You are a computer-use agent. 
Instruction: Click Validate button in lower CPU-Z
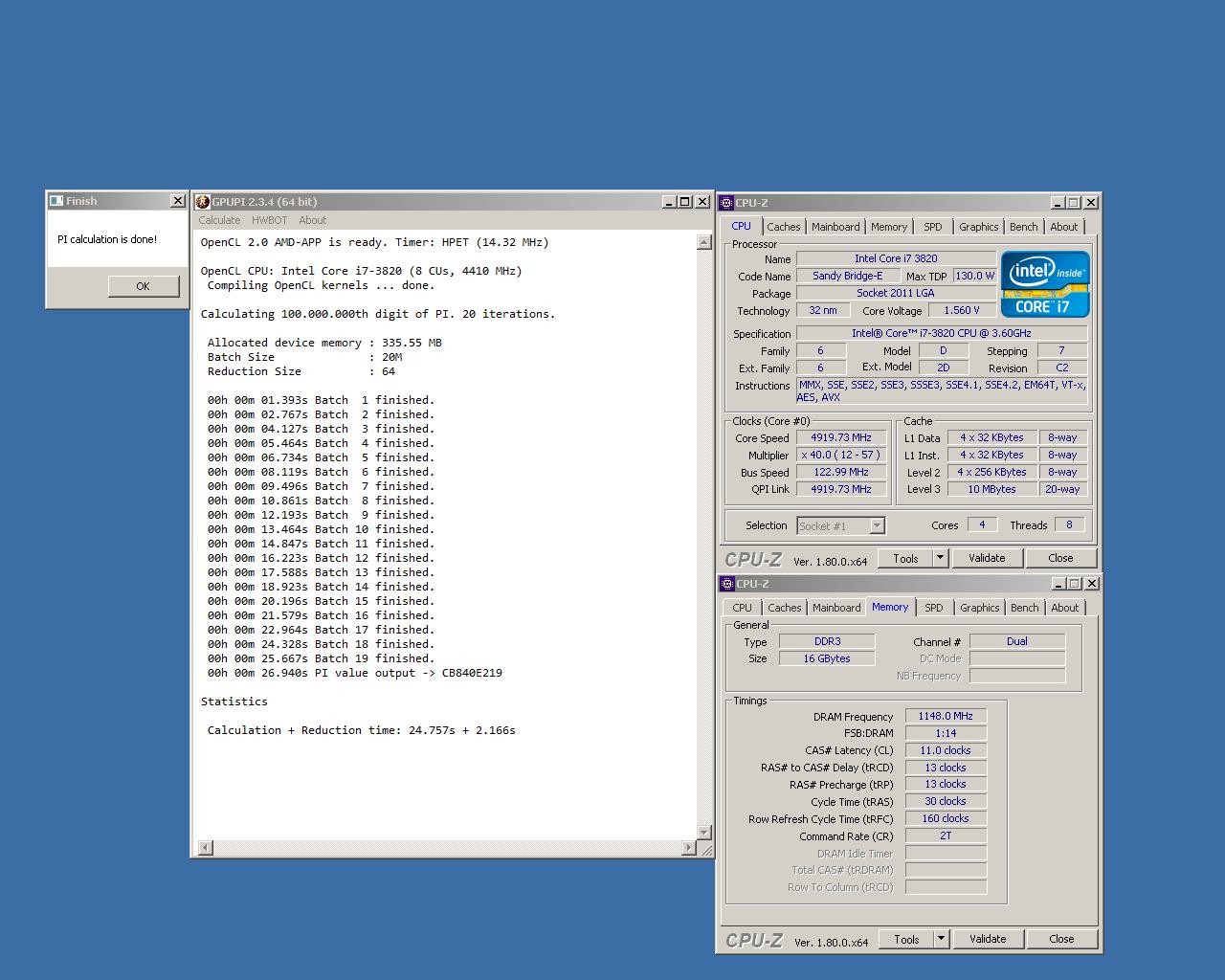pyautogui.click(x=988, y=939)
